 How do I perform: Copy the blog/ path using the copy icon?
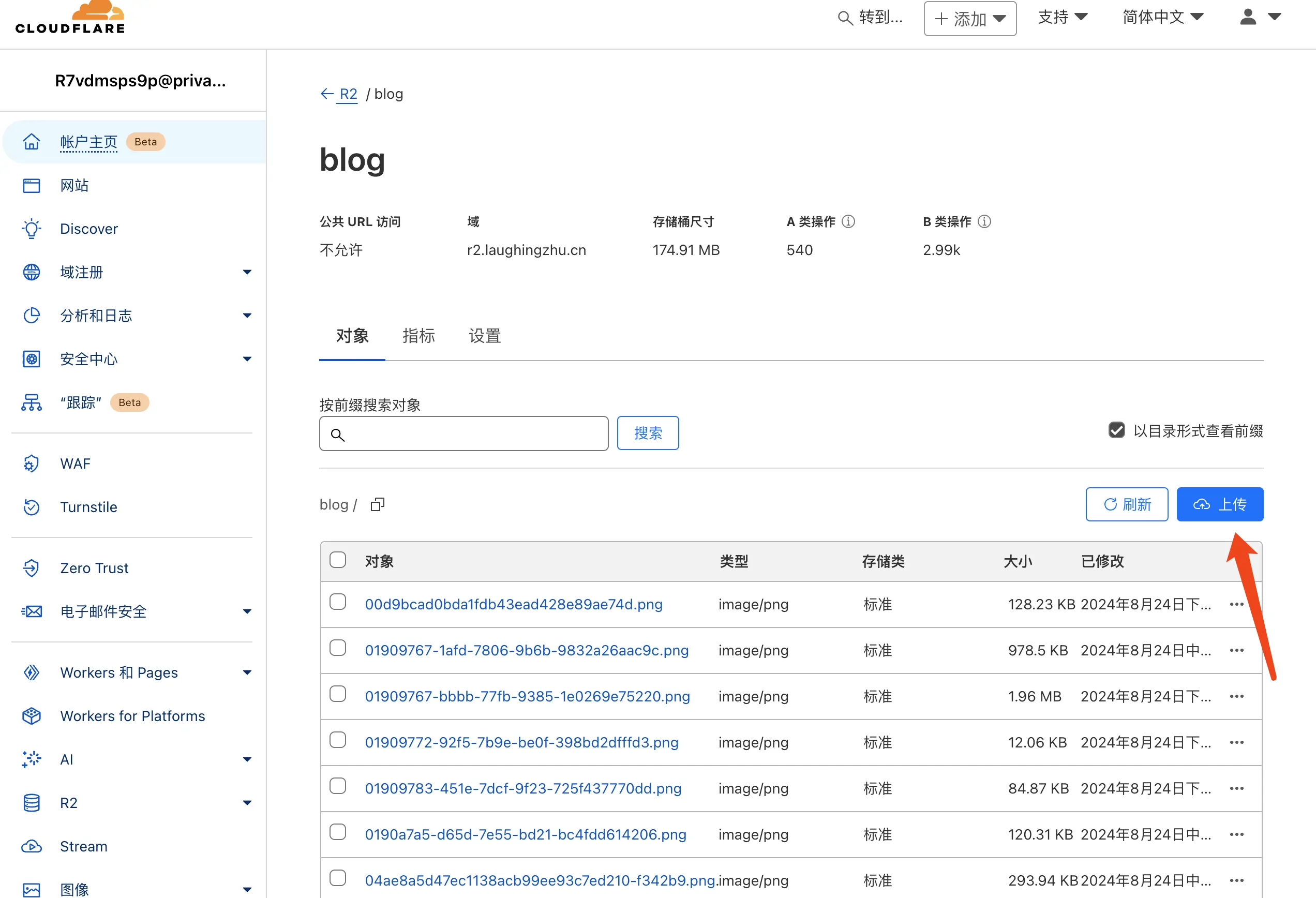377,504
